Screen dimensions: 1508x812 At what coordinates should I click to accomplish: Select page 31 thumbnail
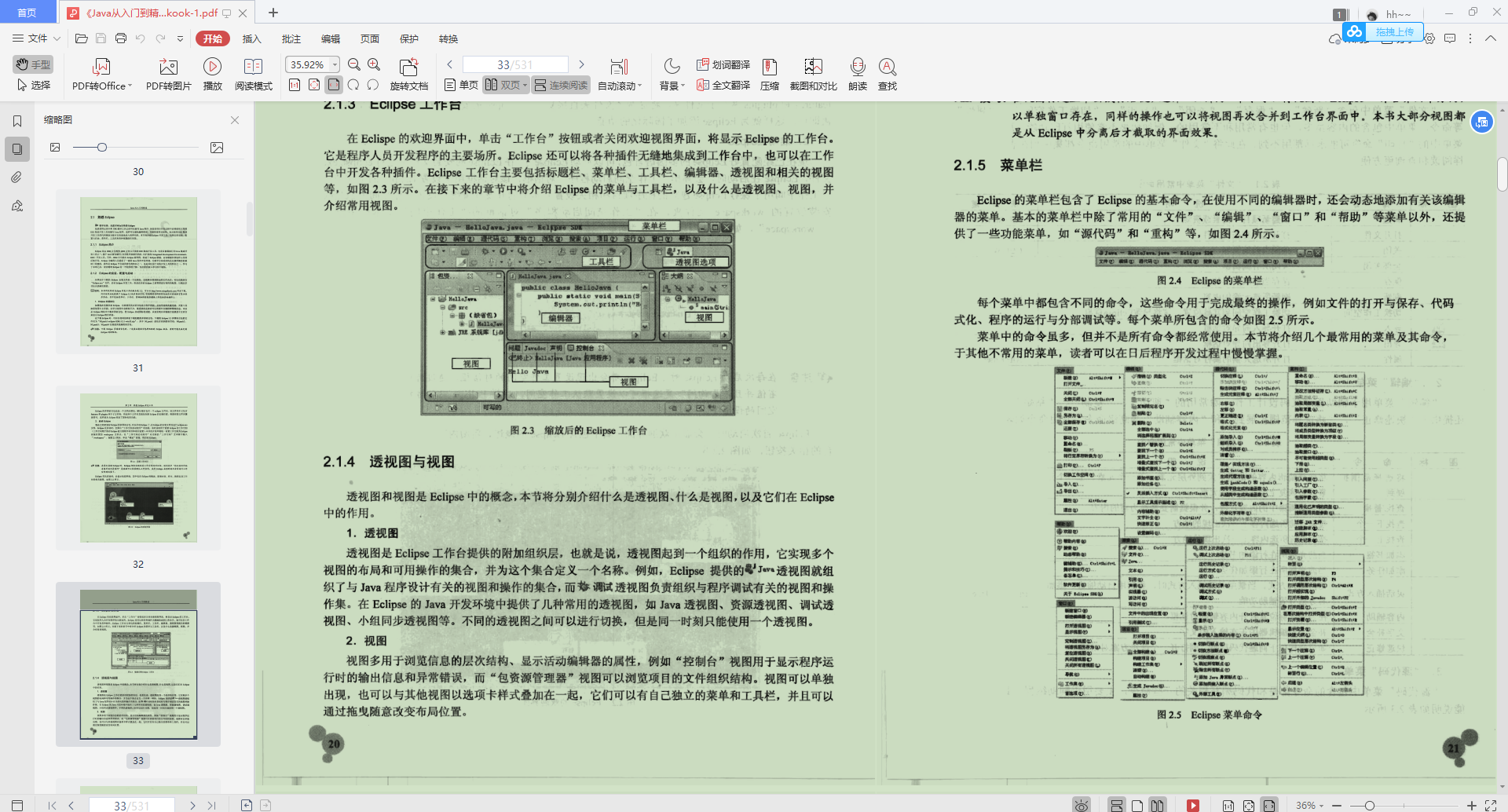138,272
